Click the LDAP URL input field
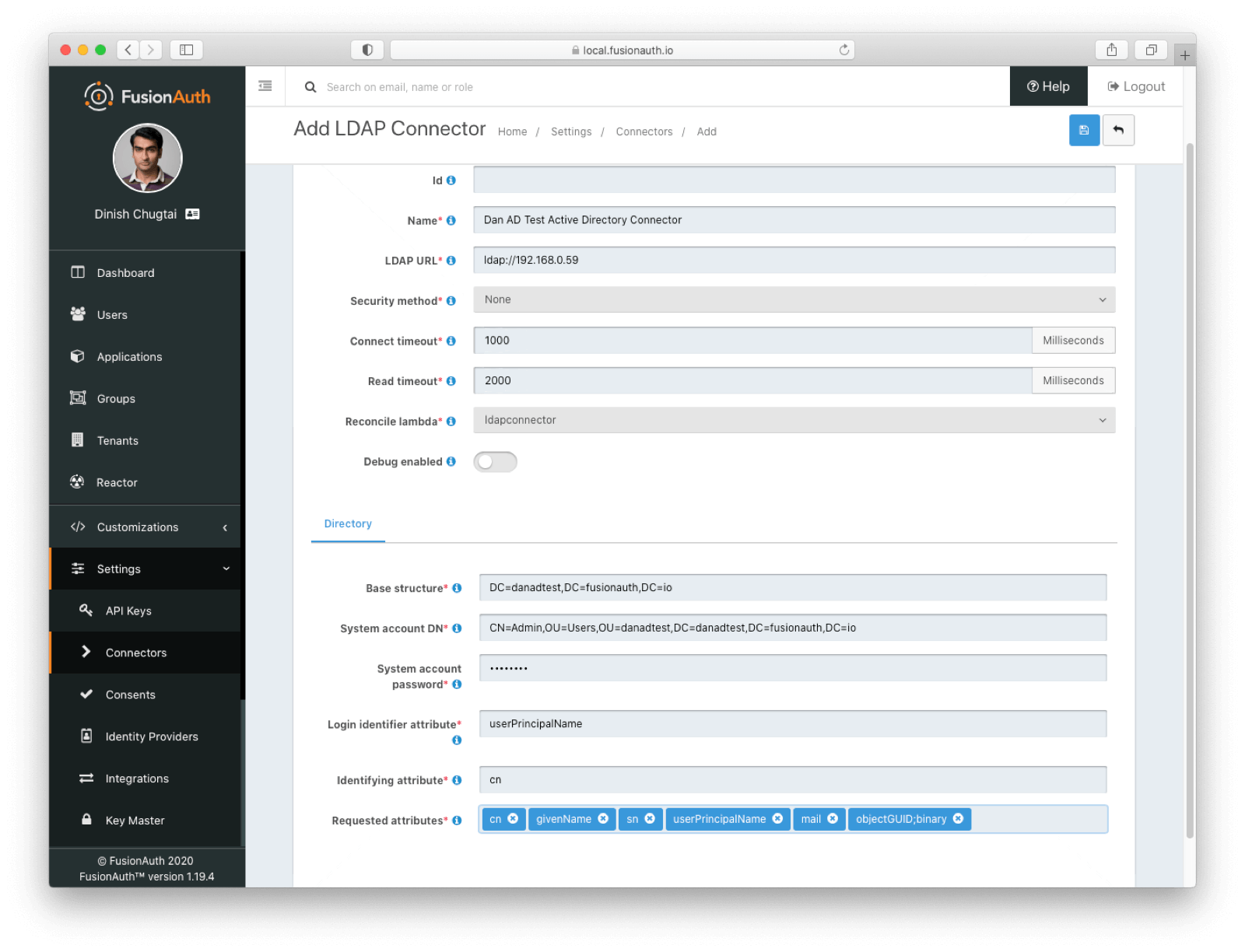 click(794, 260)
